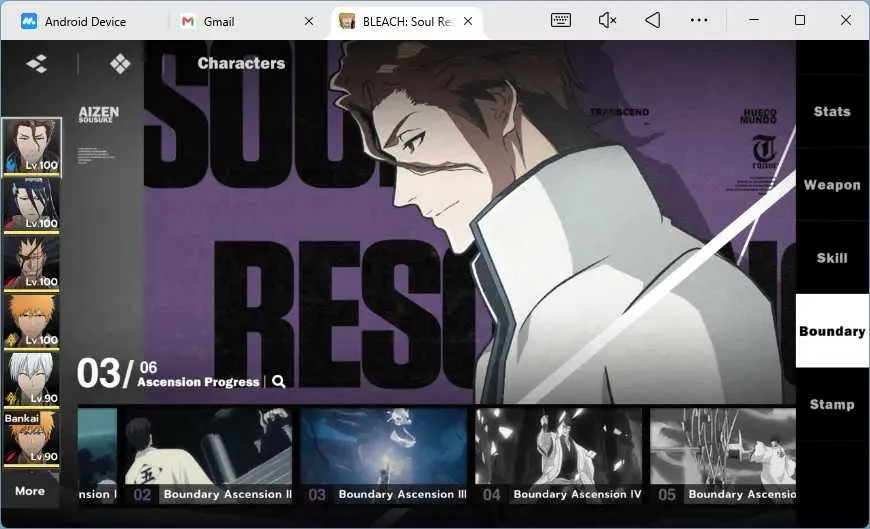The image size is (870, 529).
Task: Click the More button under character list
Action: [x=31, y=491]
